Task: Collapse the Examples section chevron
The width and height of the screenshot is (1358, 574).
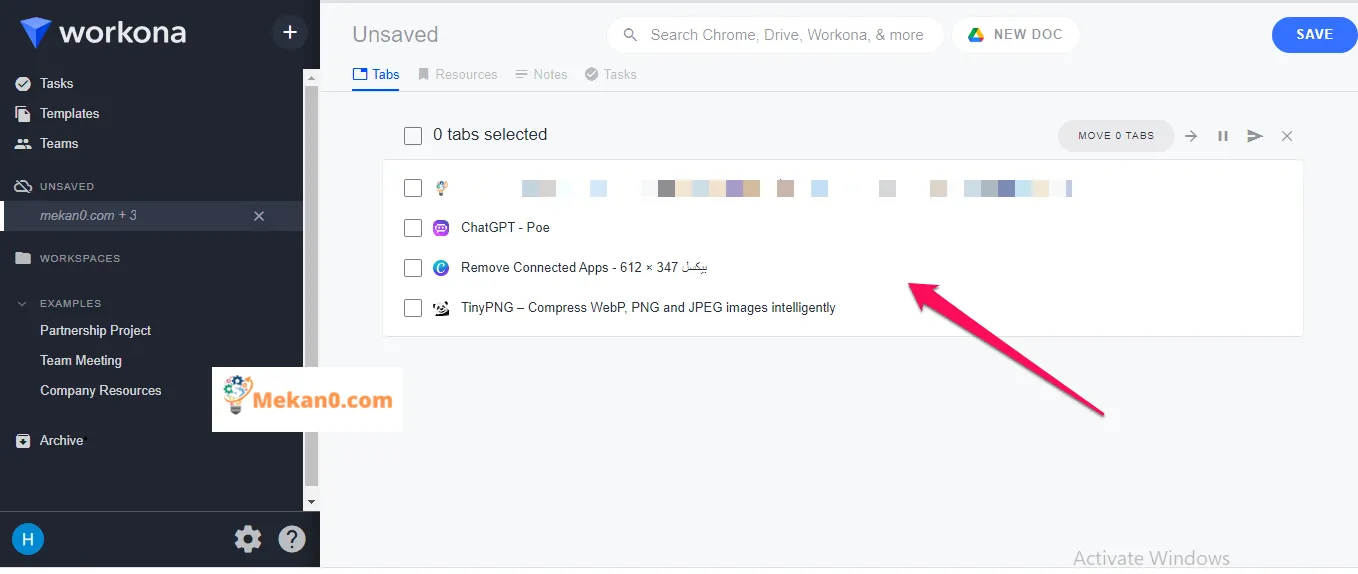Action: click(x=22, y=303)
